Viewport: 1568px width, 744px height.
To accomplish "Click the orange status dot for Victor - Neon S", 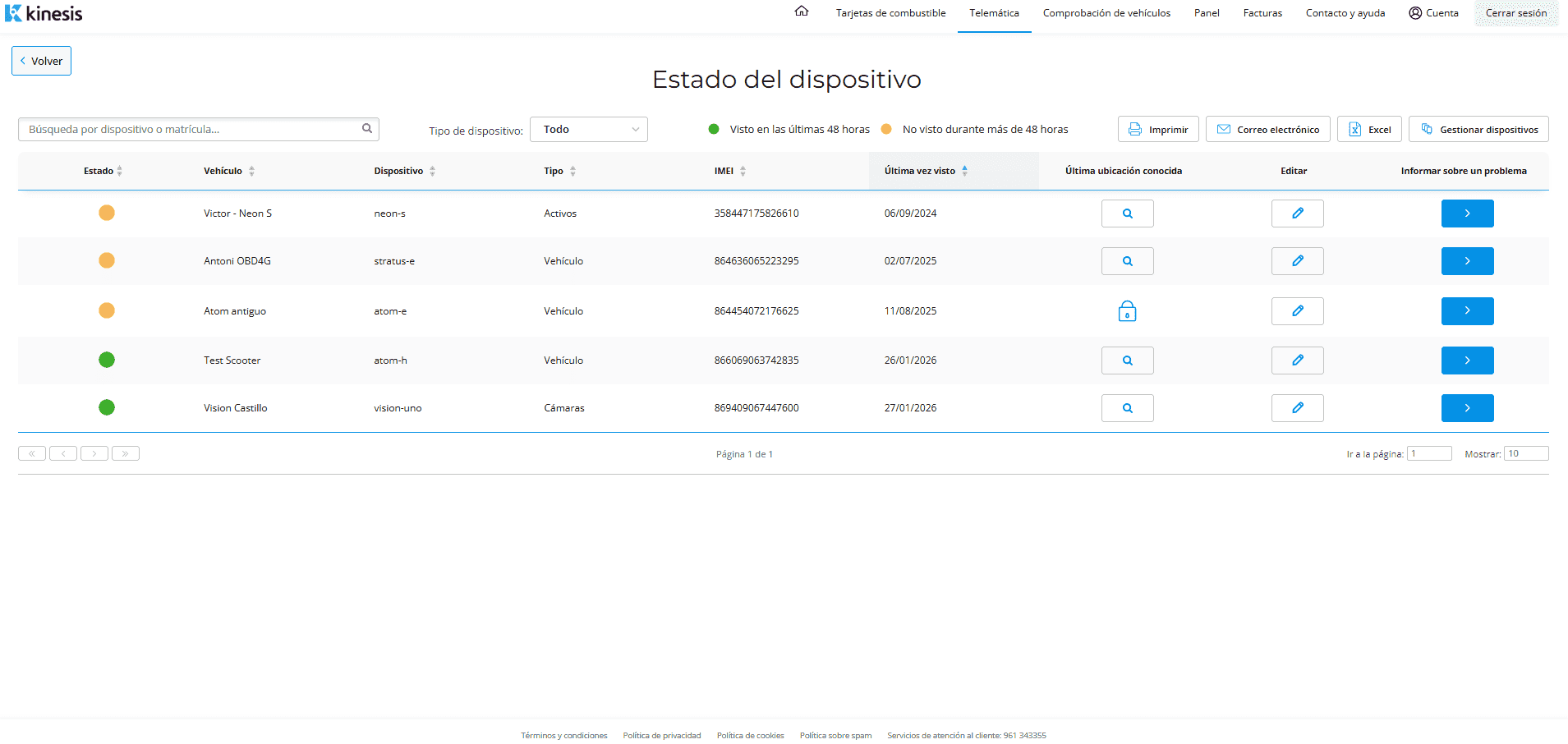I will [107, 214].
